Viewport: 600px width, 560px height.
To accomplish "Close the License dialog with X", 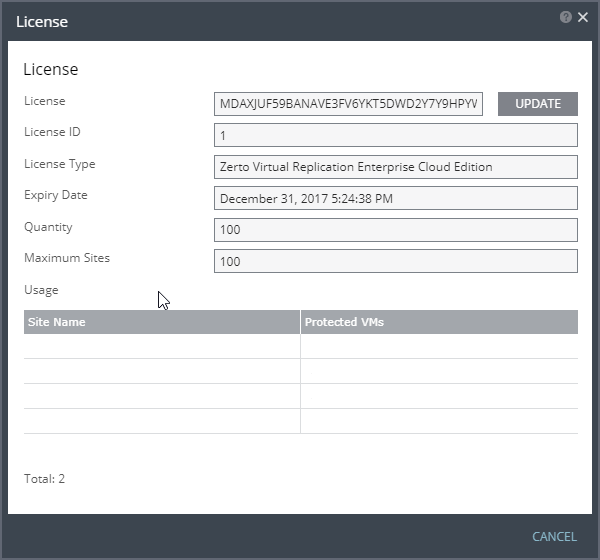I will [583, 17].
